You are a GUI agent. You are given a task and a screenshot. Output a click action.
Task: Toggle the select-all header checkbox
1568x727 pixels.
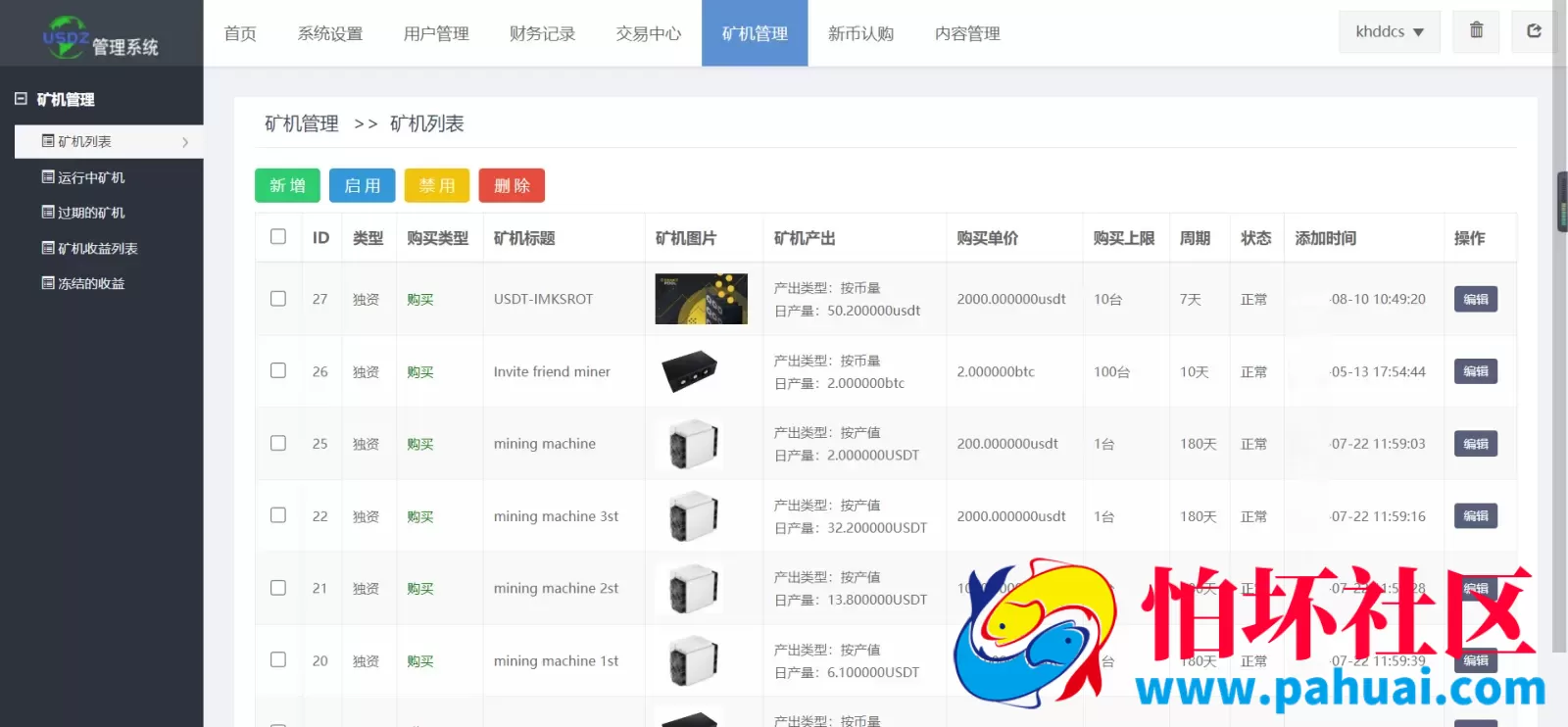coord(278,237)
